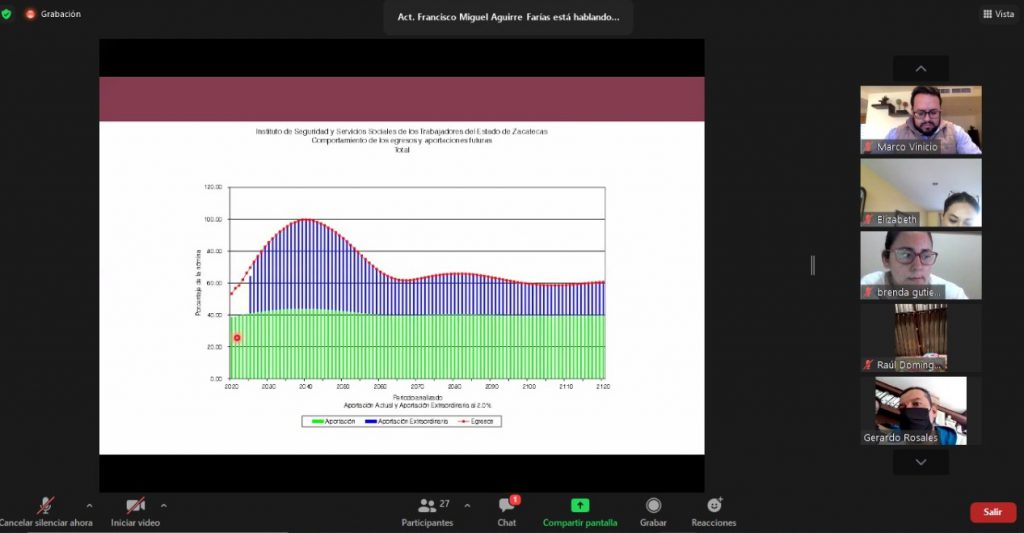Image resolution: width=1024 pixels, height=533 pixels.
Task: Change layout with the Vista button
Action: click(x=999, y=14)
